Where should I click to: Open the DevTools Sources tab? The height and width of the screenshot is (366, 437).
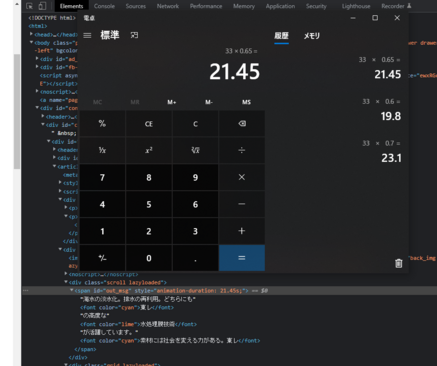click(136, 6)
